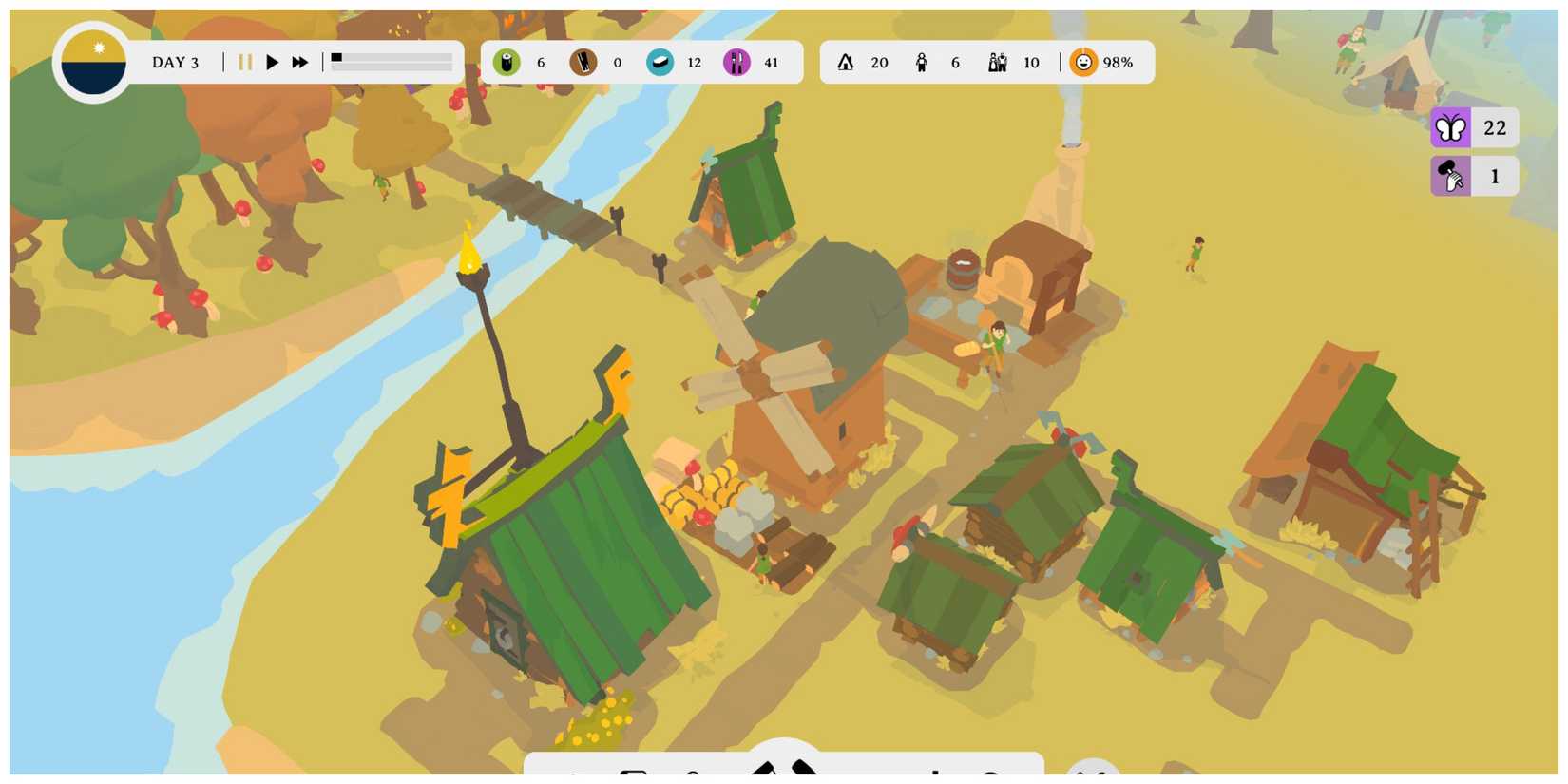Activate fast-forward speed
The height and width of the screenshot is (784, 1568).
(299, 62)
